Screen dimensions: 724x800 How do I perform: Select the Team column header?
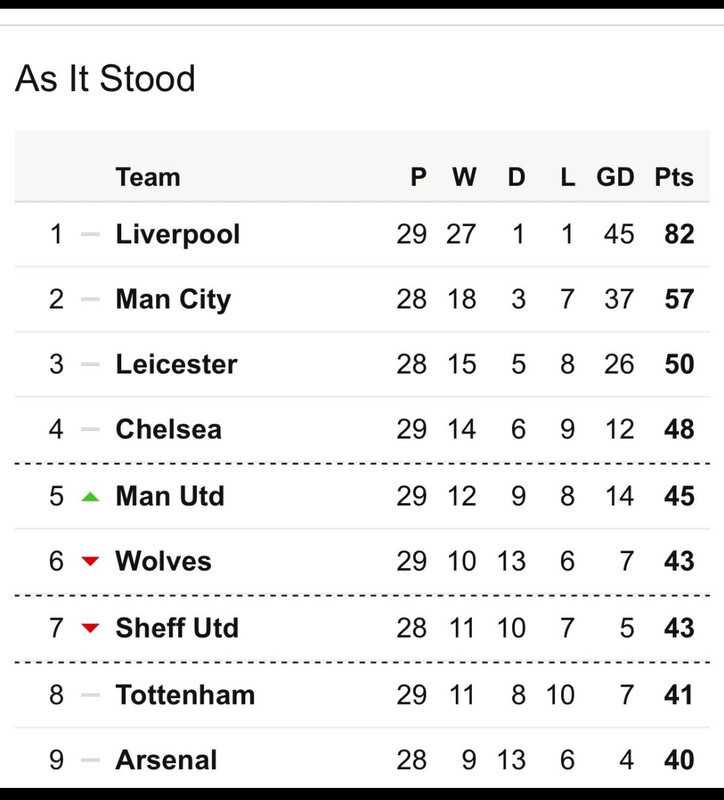148,178
